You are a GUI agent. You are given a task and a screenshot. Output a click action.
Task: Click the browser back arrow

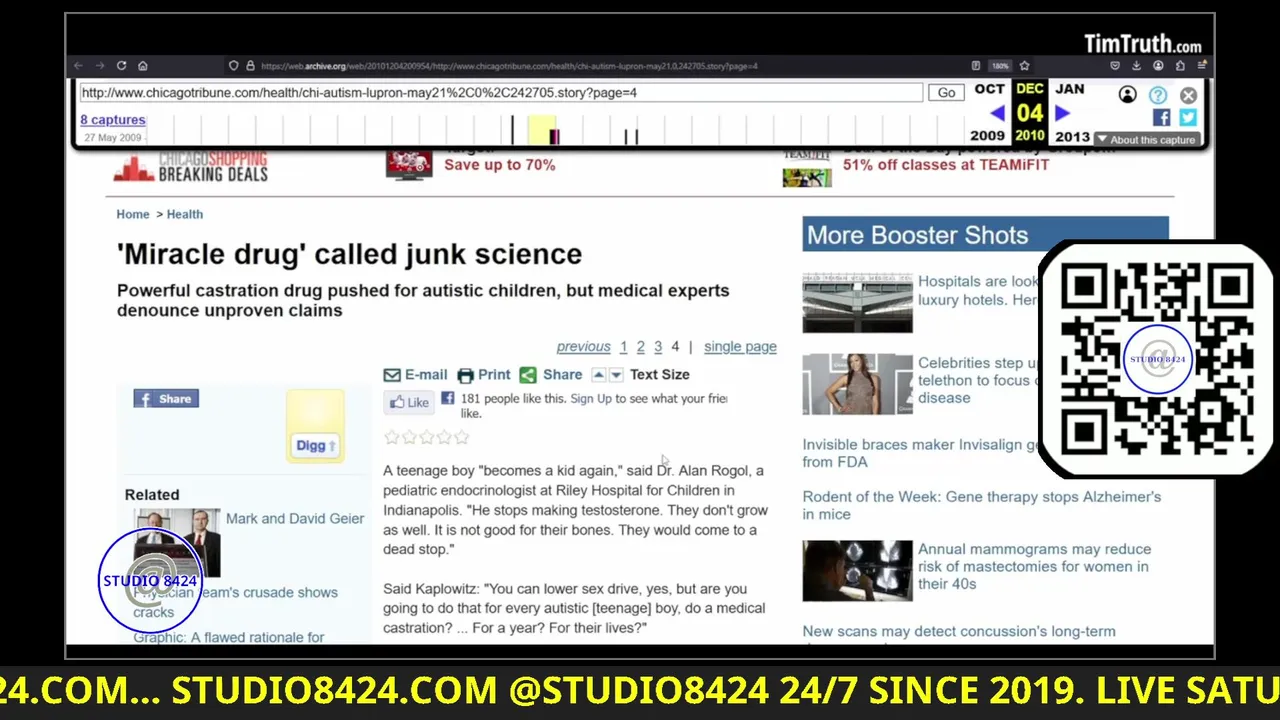point(78,66)
